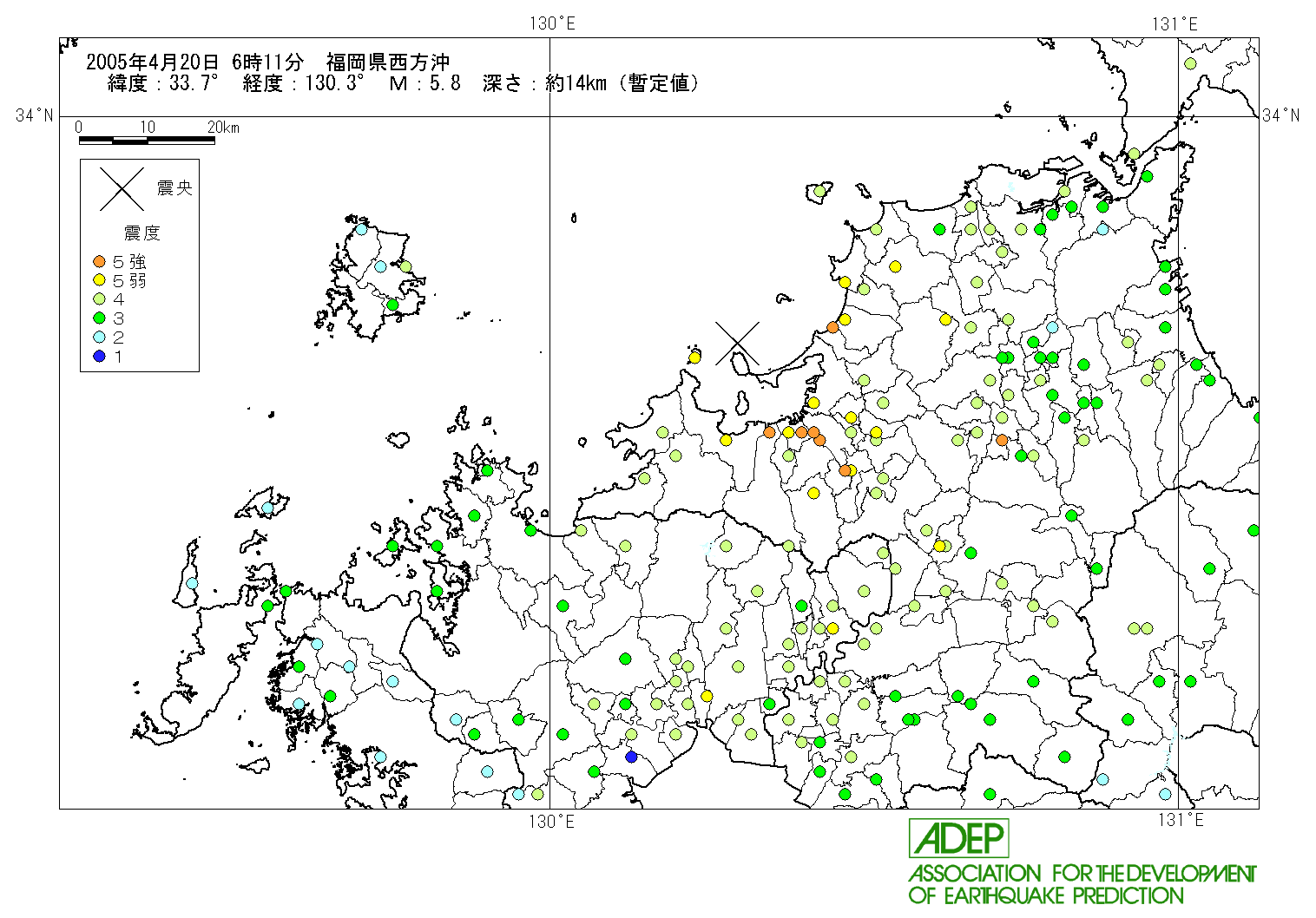Viewport: 1316px width, 918px height.
Task: Click the epicenter X mark on the map
Action: click(x=737, y=344)
